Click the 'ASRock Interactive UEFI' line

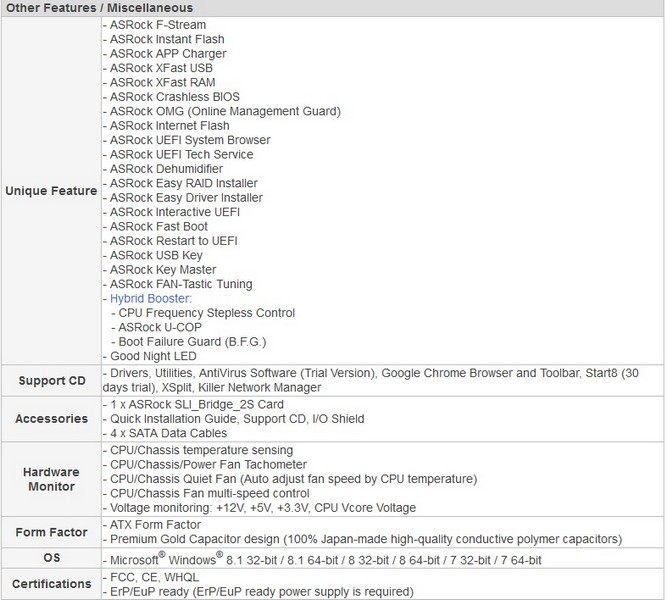[x=171, y=212]
